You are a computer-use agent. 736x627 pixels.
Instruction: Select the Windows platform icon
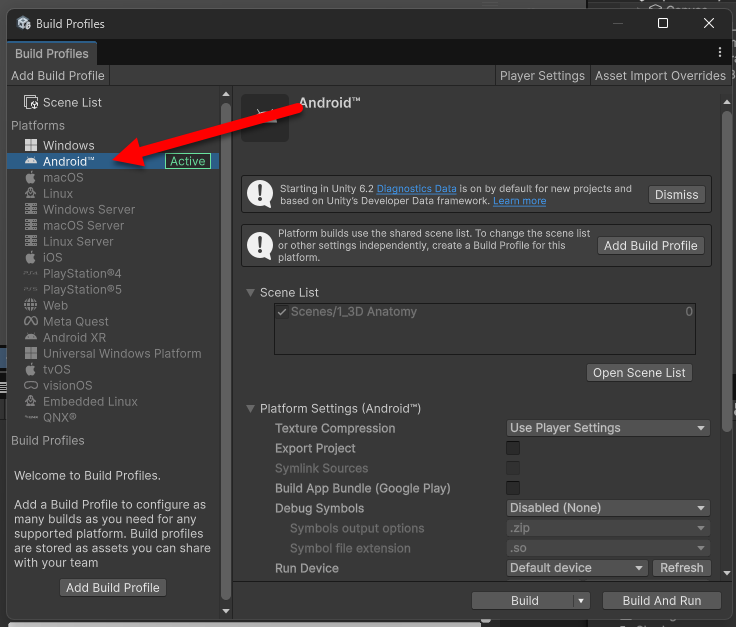(31, 145)
